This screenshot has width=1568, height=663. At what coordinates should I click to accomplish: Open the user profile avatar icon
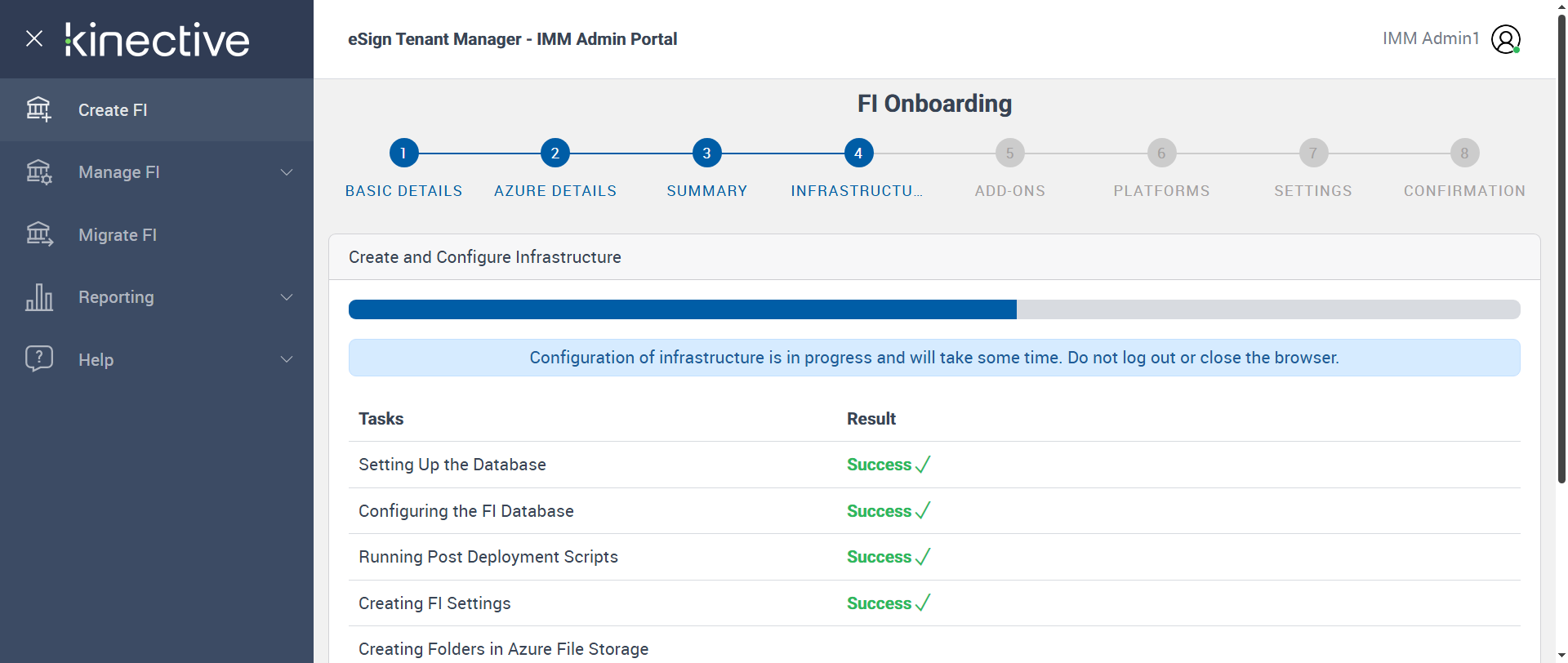tap(1506, 39)
